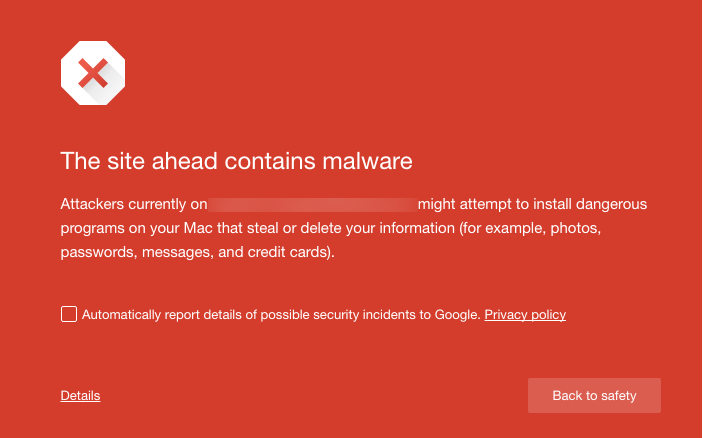Click the white octagon stop warning icon
The image size is (703, 438).
[x=93, y=73]
